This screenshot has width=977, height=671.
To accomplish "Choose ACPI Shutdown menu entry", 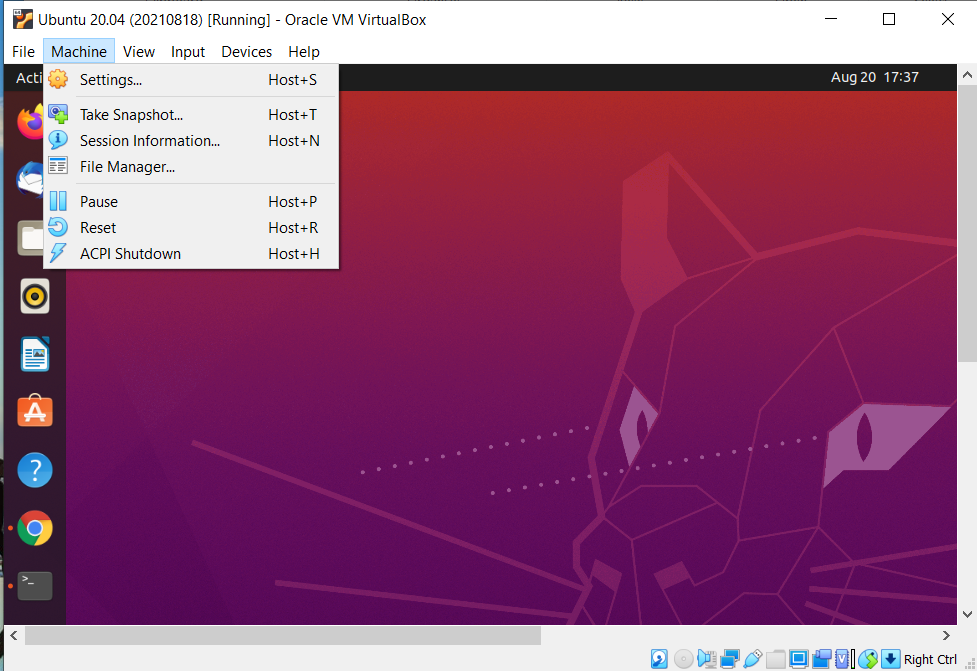I will click(191, 254).
